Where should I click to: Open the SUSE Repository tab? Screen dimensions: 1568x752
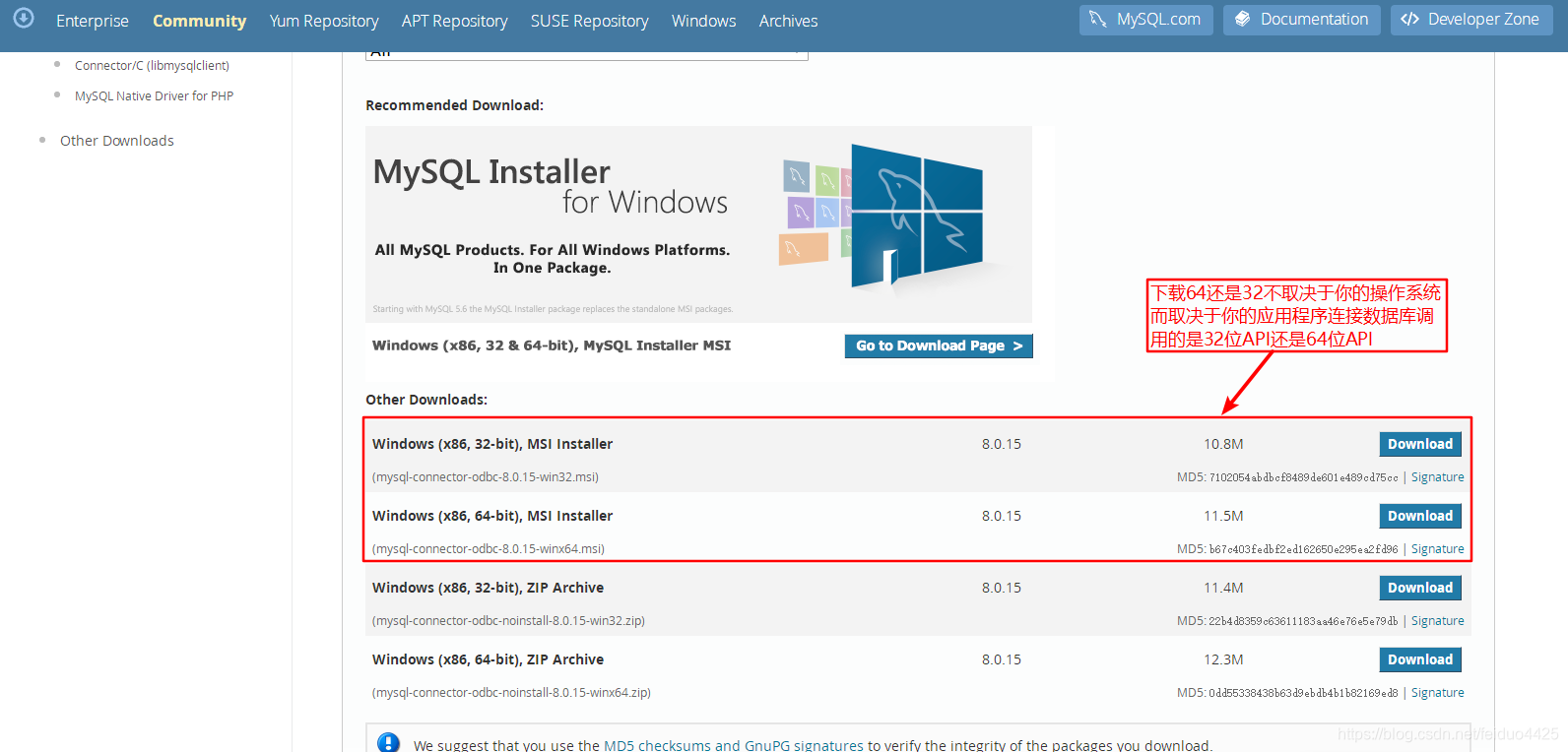tap(590, 21)
